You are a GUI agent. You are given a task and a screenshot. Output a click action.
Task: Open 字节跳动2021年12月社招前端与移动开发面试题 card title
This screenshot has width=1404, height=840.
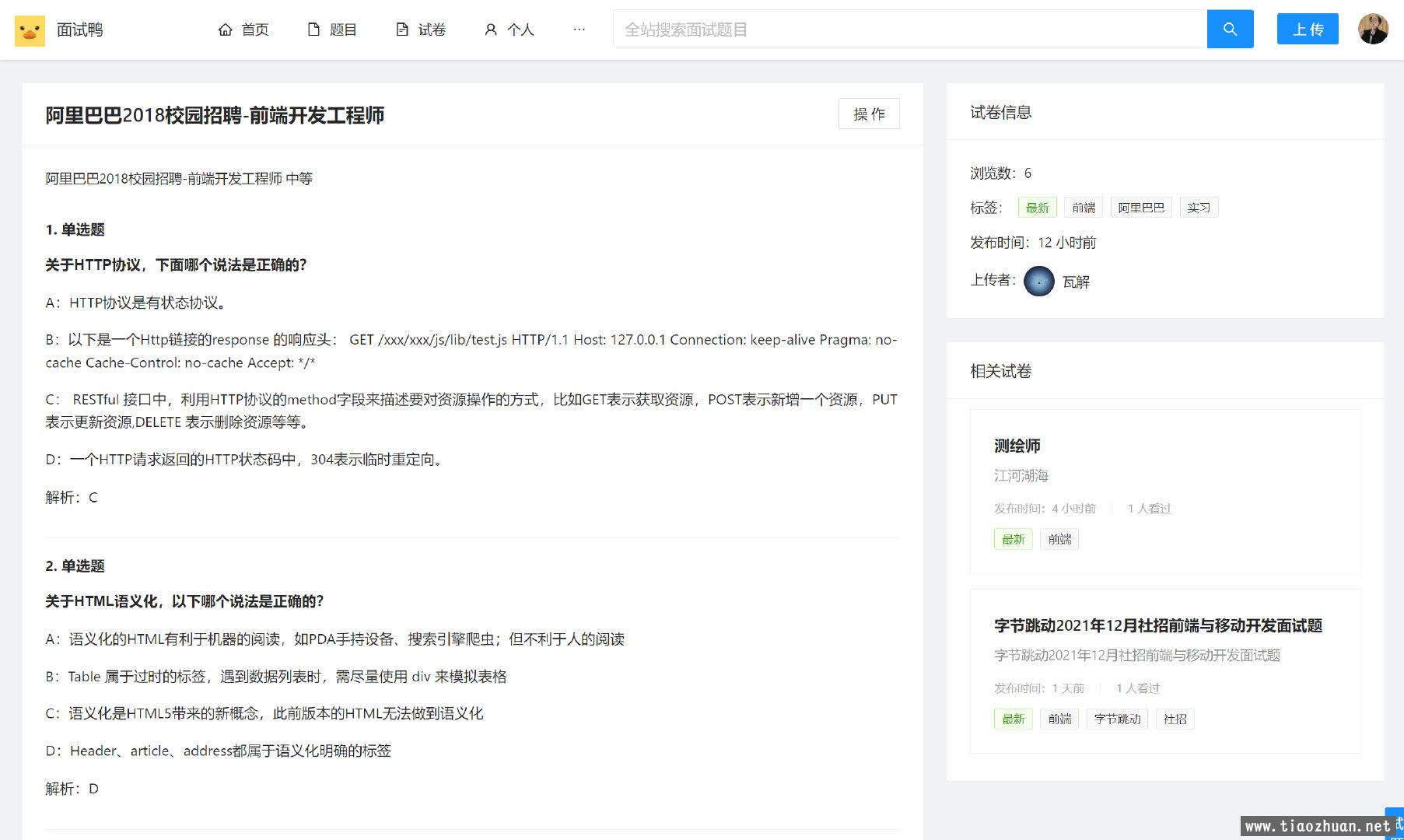(x=1158, y=625)
